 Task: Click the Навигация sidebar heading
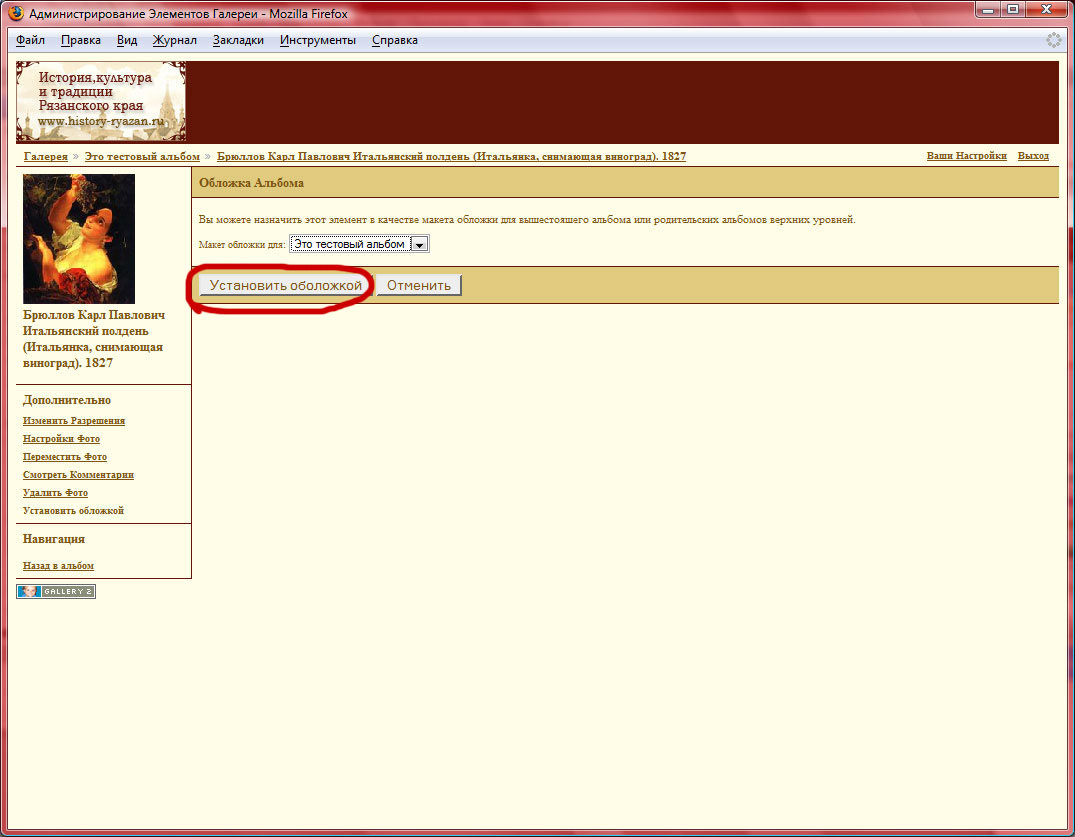coord(53,539)
